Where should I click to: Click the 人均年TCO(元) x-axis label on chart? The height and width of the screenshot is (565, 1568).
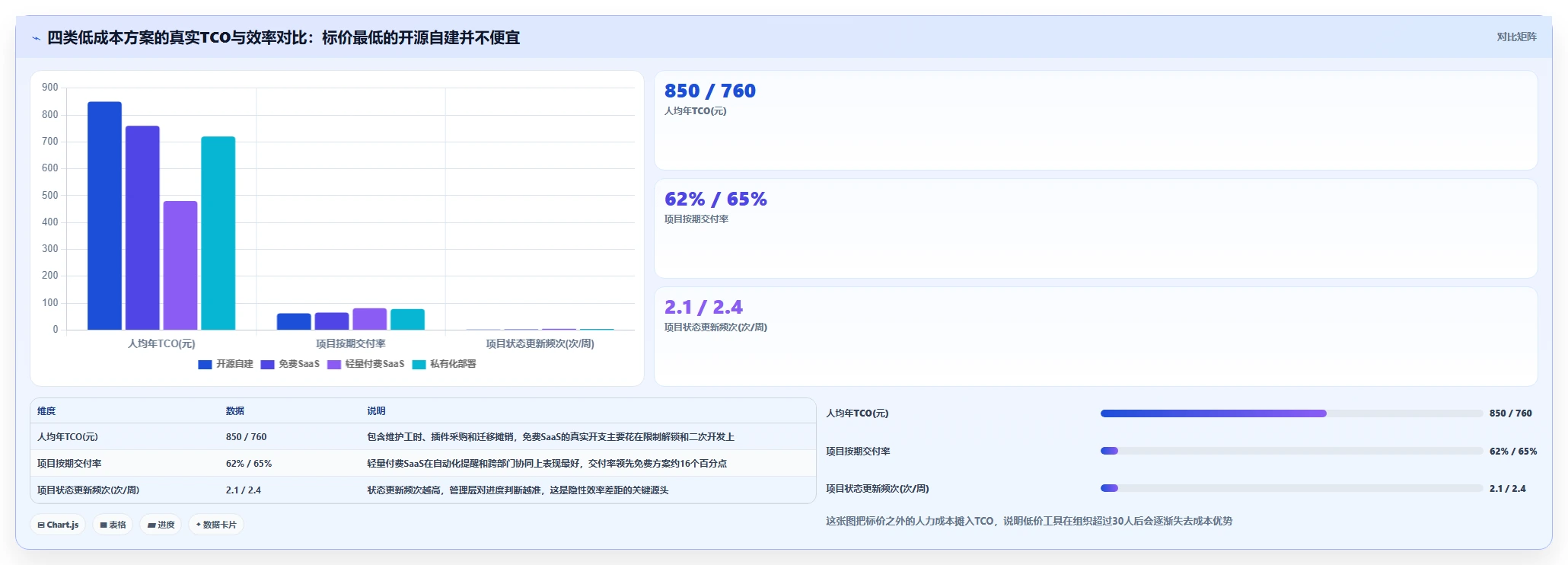click(x=161, y=344)
